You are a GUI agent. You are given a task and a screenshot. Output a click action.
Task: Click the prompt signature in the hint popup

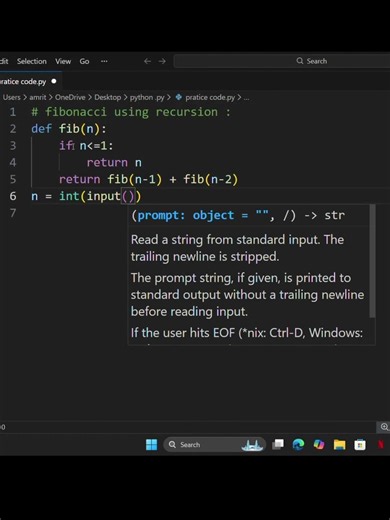pos(238,215)
